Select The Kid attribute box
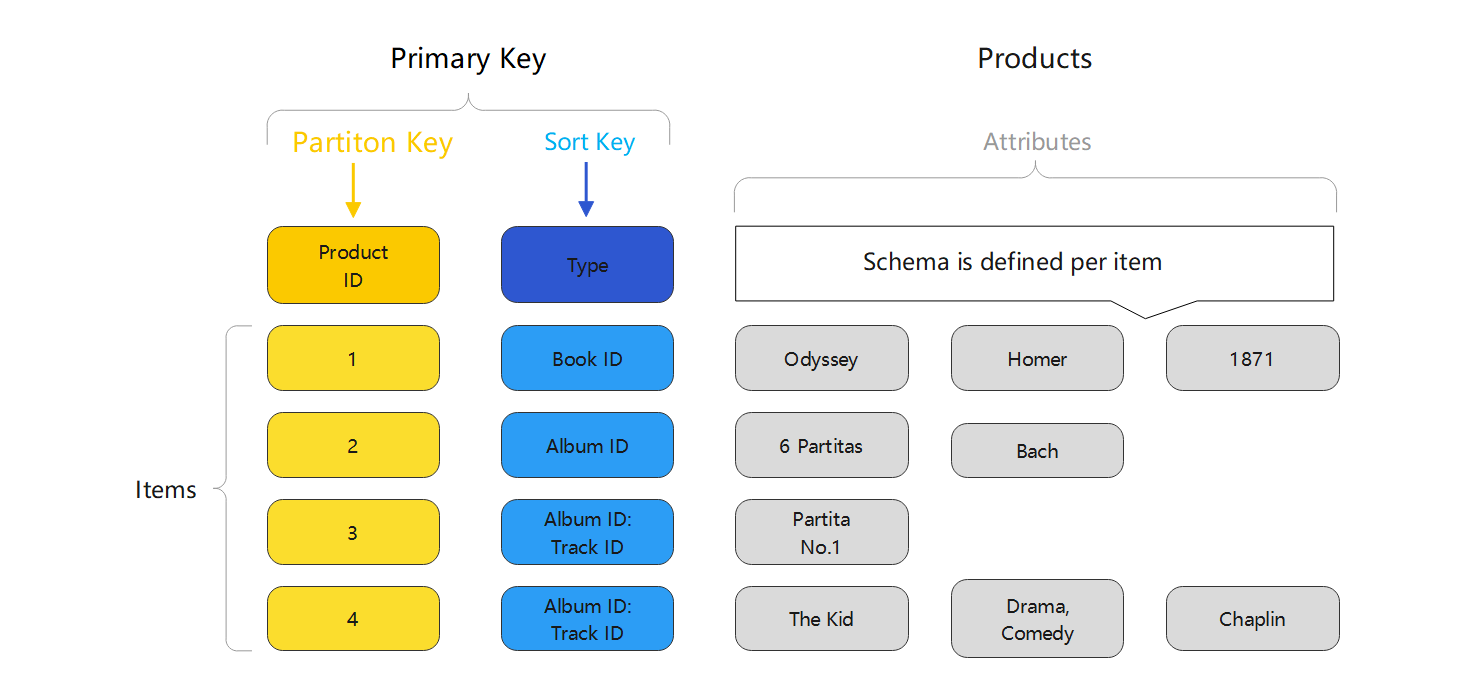The image size is (1481, 695). [821, 619]
